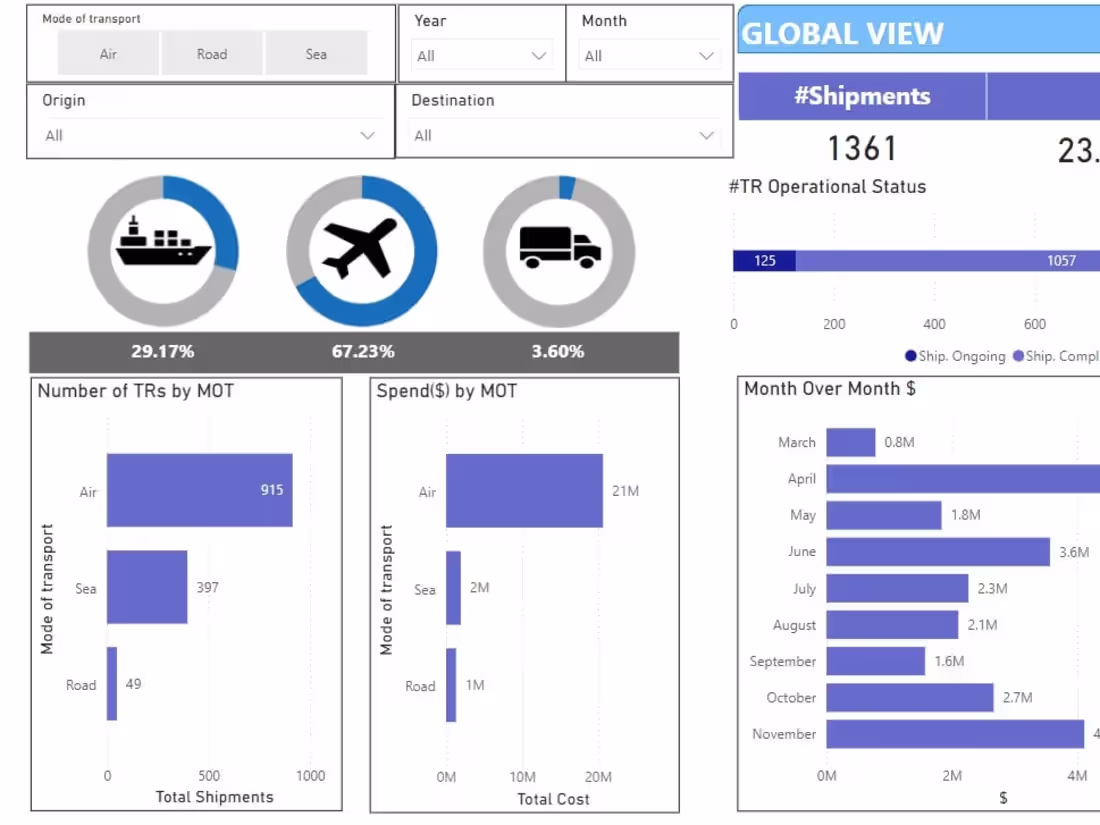Click the dark 125 segment of status bar
The height and width of the screenshot is (825, 1100).
[x=763, y=260]
